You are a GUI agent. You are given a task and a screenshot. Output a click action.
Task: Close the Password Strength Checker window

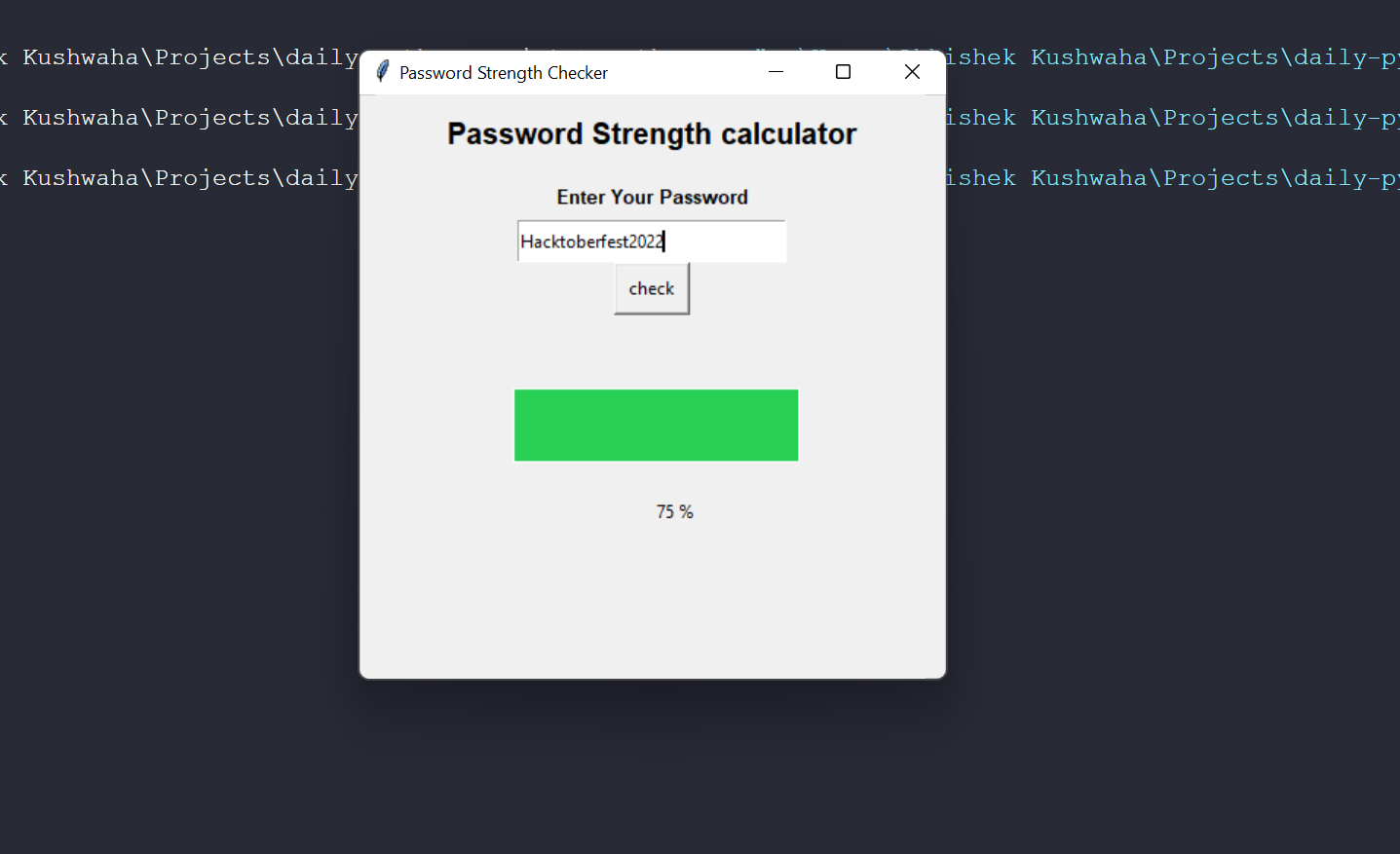(912, 72)
